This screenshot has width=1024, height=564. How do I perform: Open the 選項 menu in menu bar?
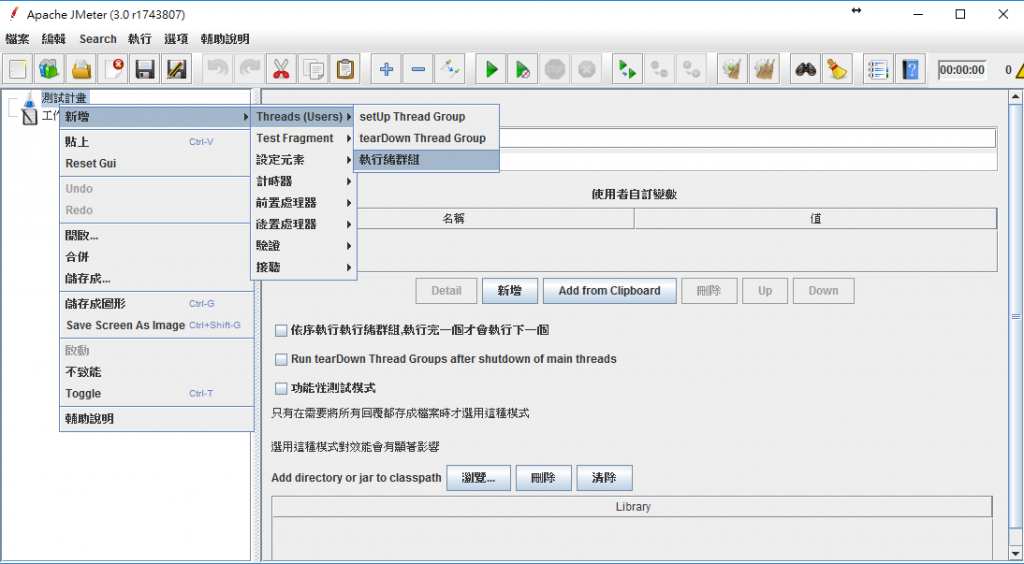coord(176,39)
